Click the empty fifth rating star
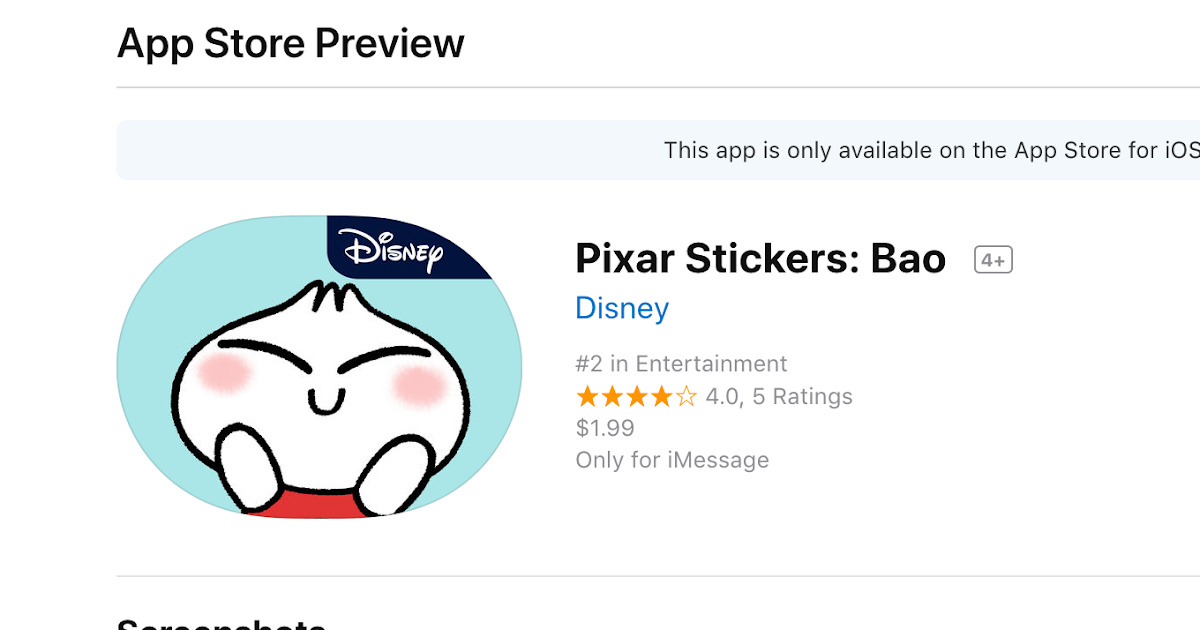1200x630 pixels. pos(687,396)
